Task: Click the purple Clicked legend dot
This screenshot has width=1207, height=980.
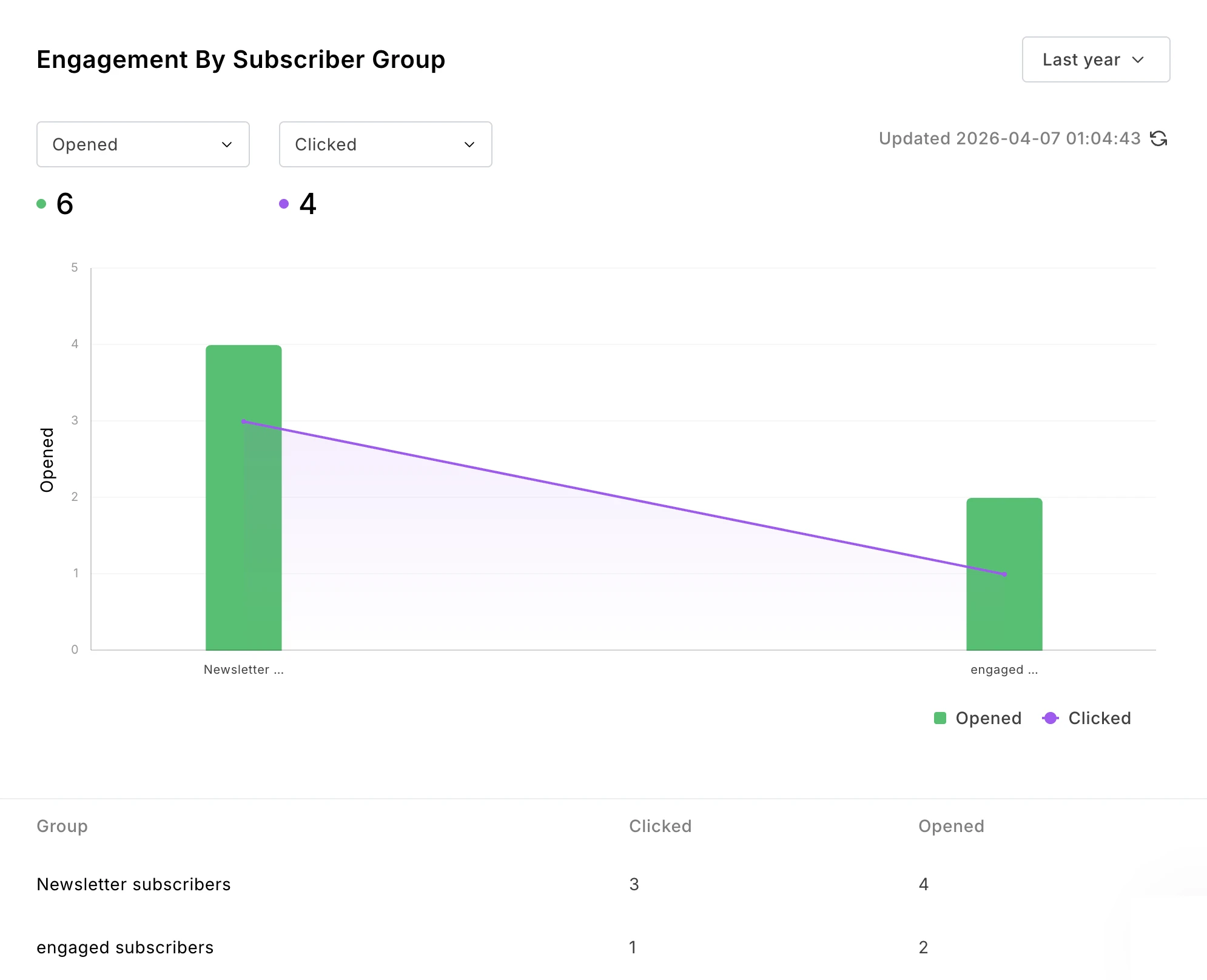Action: [x=1051, y=718]
